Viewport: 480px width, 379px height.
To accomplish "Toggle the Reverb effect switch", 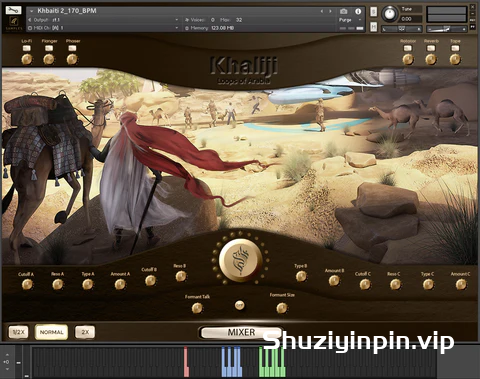I will coord(431,48).
